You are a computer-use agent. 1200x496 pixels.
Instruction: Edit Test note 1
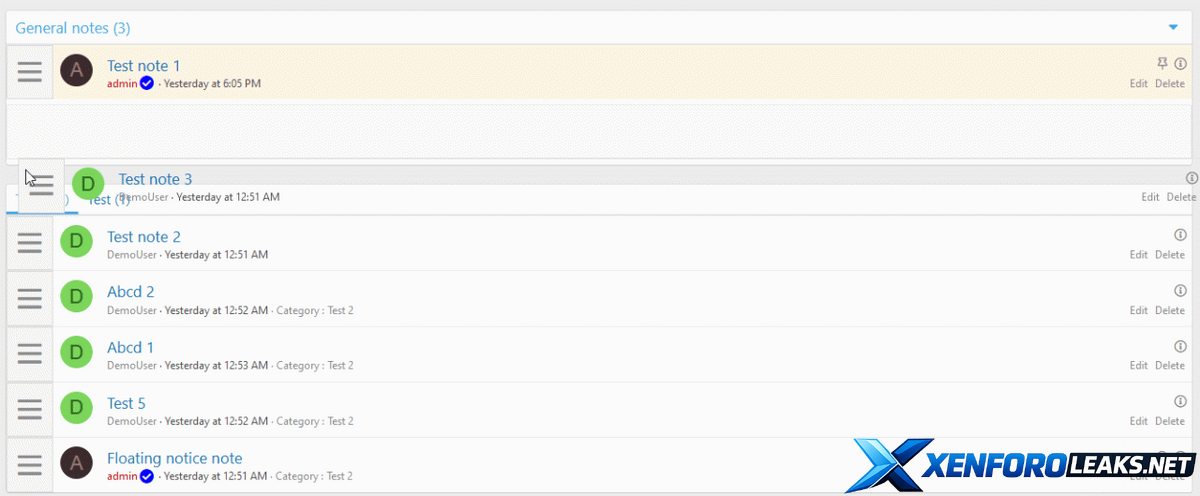(1138, 84)
